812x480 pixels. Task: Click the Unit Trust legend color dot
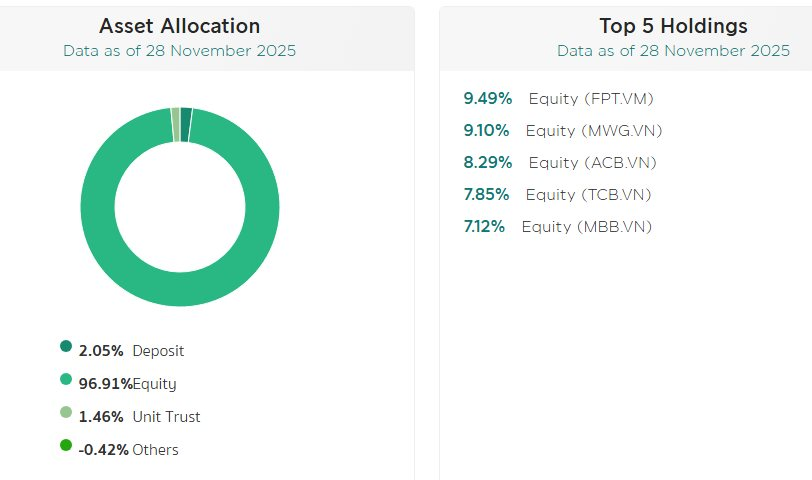point(66,413)
